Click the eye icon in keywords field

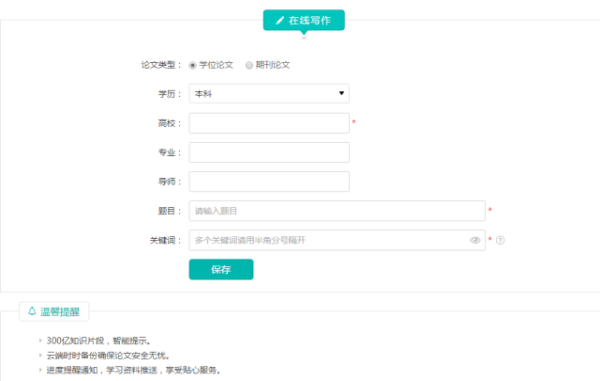475,240
